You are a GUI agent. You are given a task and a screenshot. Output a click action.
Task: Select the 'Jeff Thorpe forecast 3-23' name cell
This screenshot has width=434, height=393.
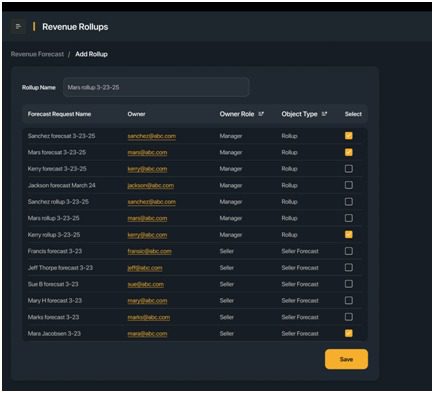pos(60,268)
